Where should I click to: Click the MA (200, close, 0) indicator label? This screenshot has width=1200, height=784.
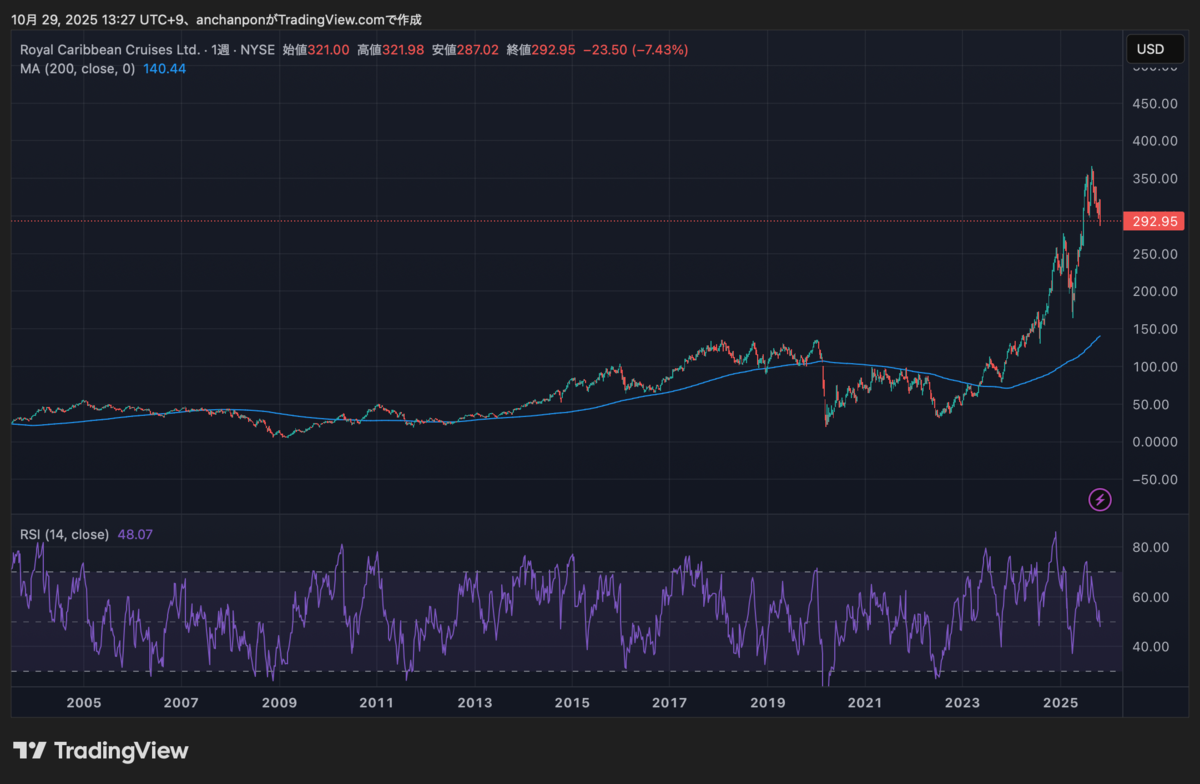[x=78, y=69]
